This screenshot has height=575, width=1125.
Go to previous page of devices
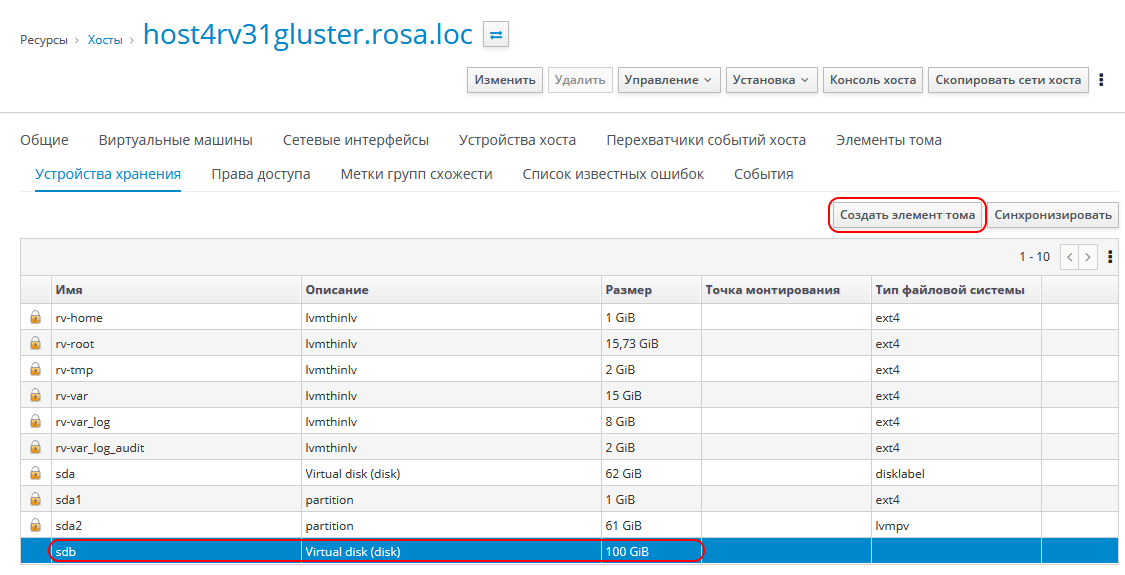coord(1069,257)
